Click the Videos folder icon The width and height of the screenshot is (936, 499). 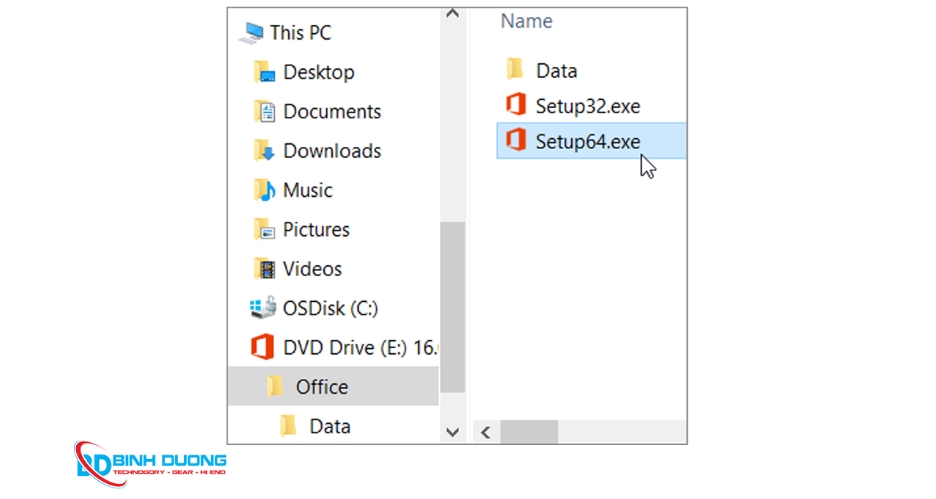tap(264, 269)
